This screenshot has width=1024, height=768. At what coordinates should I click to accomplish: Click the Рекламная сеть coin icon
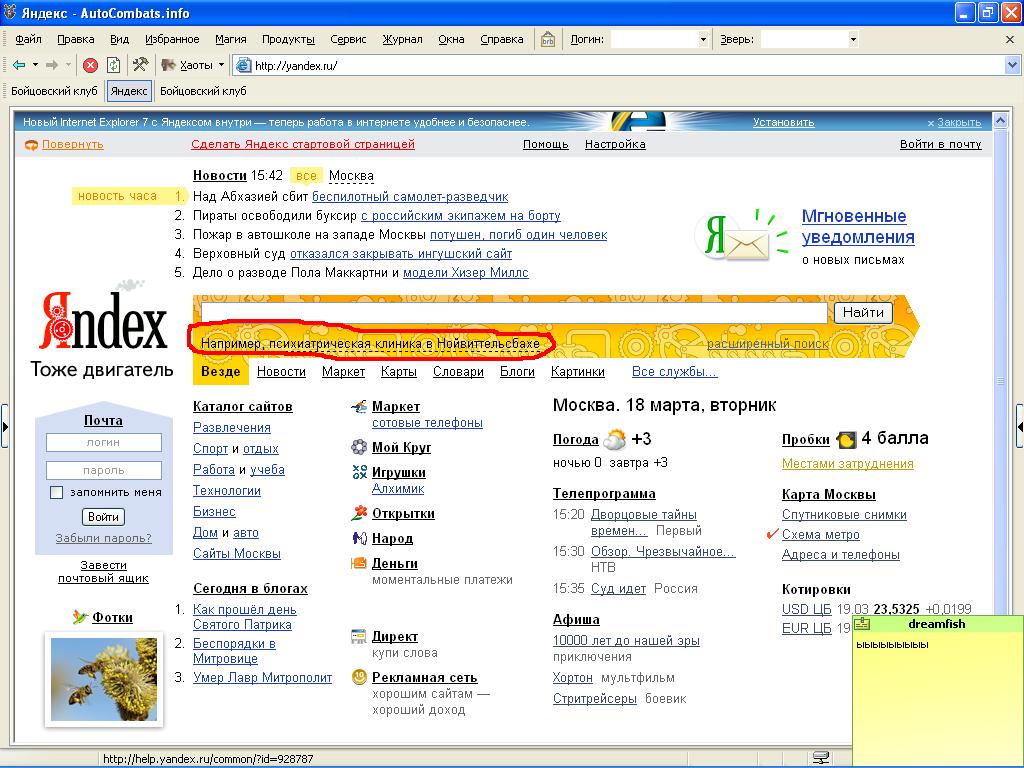(359, 677)
